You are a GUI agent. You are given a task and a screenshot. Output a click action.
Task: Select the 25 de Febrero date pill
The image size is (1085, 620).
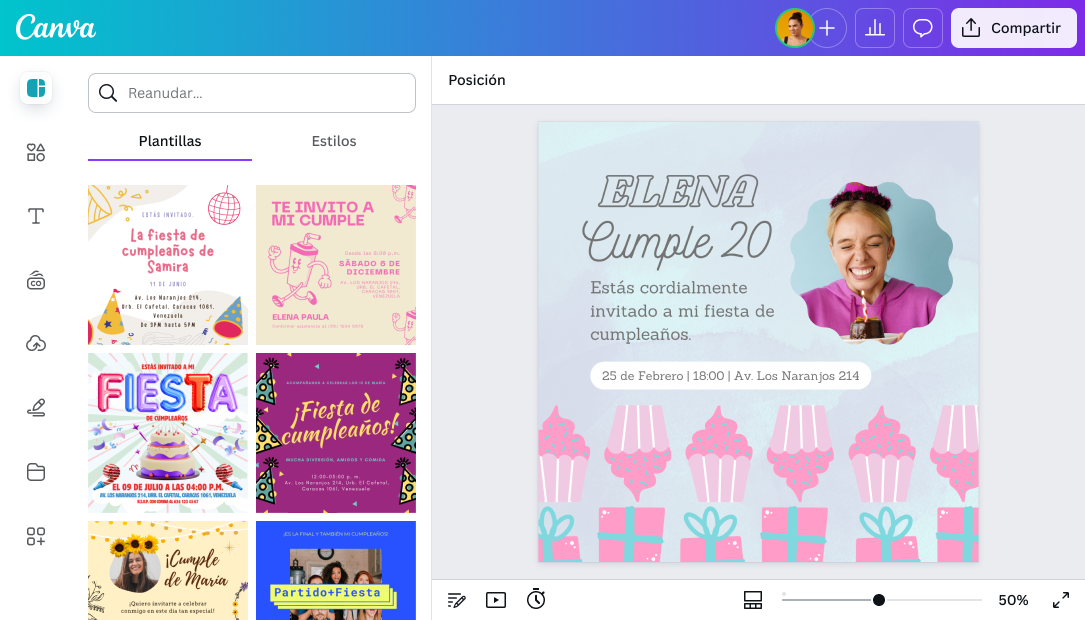(730, 376)
